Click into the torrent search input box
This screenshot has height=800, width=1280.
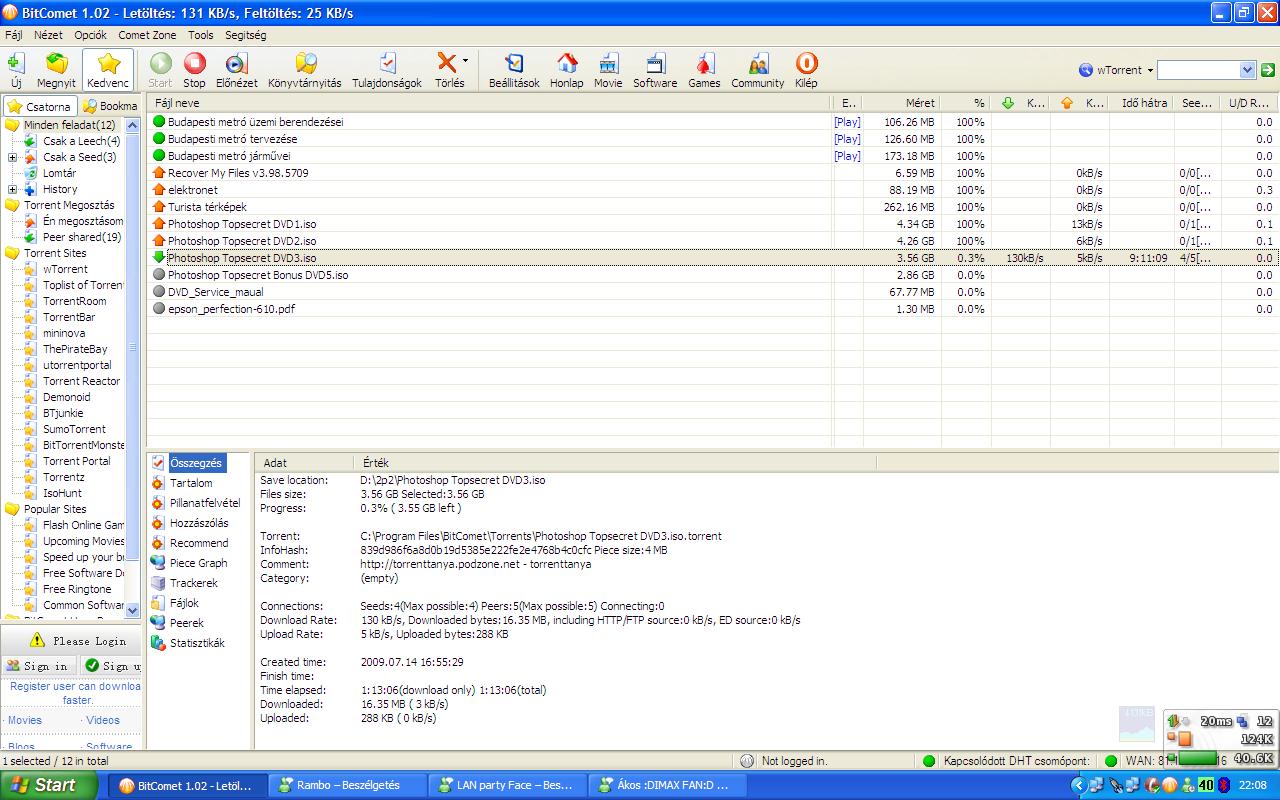[1198, 70]
